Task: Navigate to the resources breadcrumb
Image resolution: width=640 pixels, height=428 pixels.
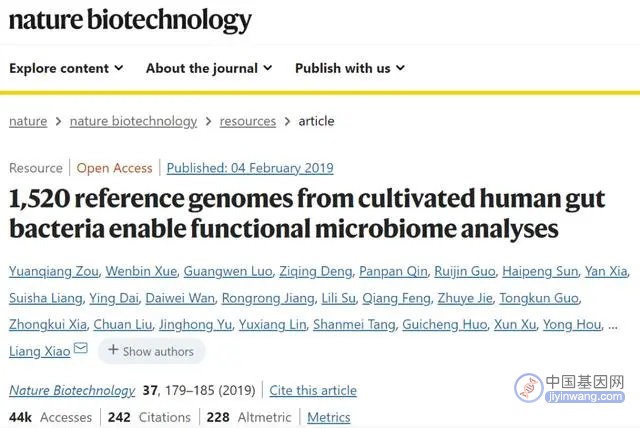Action: (248, 121)
